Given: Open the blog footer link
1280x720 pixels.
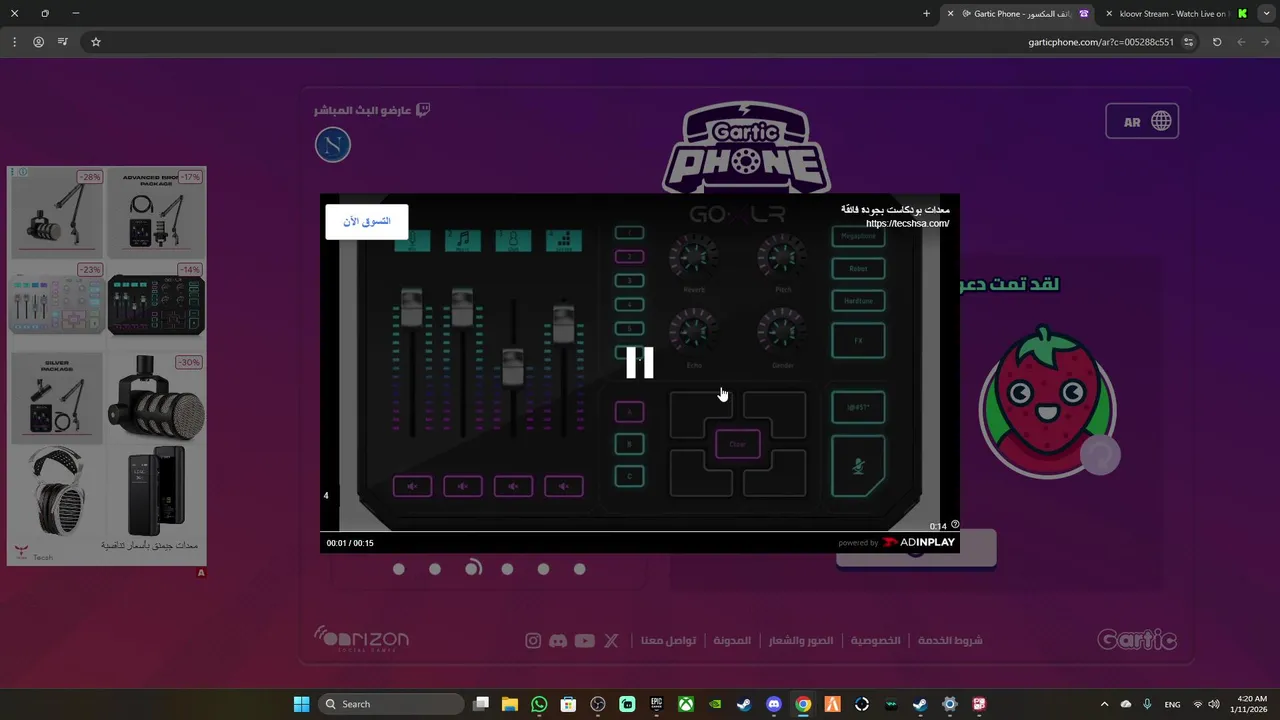Looking at the screenshot, I should pyautogui.click(x=732, y=640).
